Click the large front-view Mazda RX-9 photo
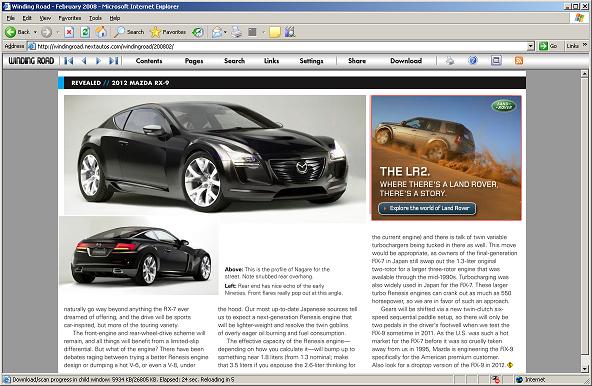The width and height of the screenshot is (592, 386). 215,155
